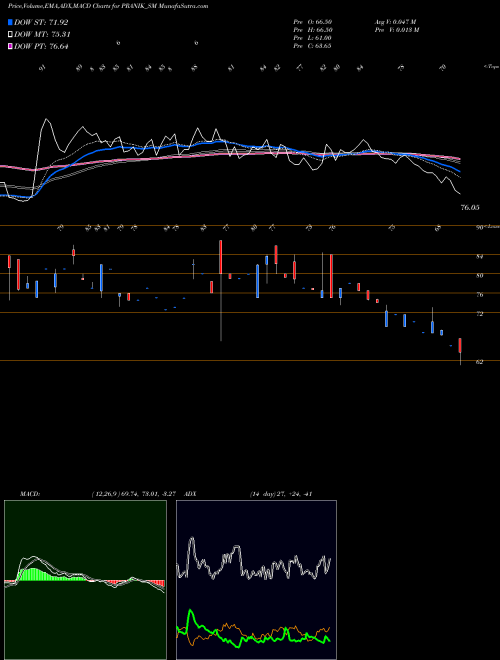Viewport: 500px width, 660px height.
Task: Select the 'DOW PT: 76.64' label
Action: click(41, 46)
